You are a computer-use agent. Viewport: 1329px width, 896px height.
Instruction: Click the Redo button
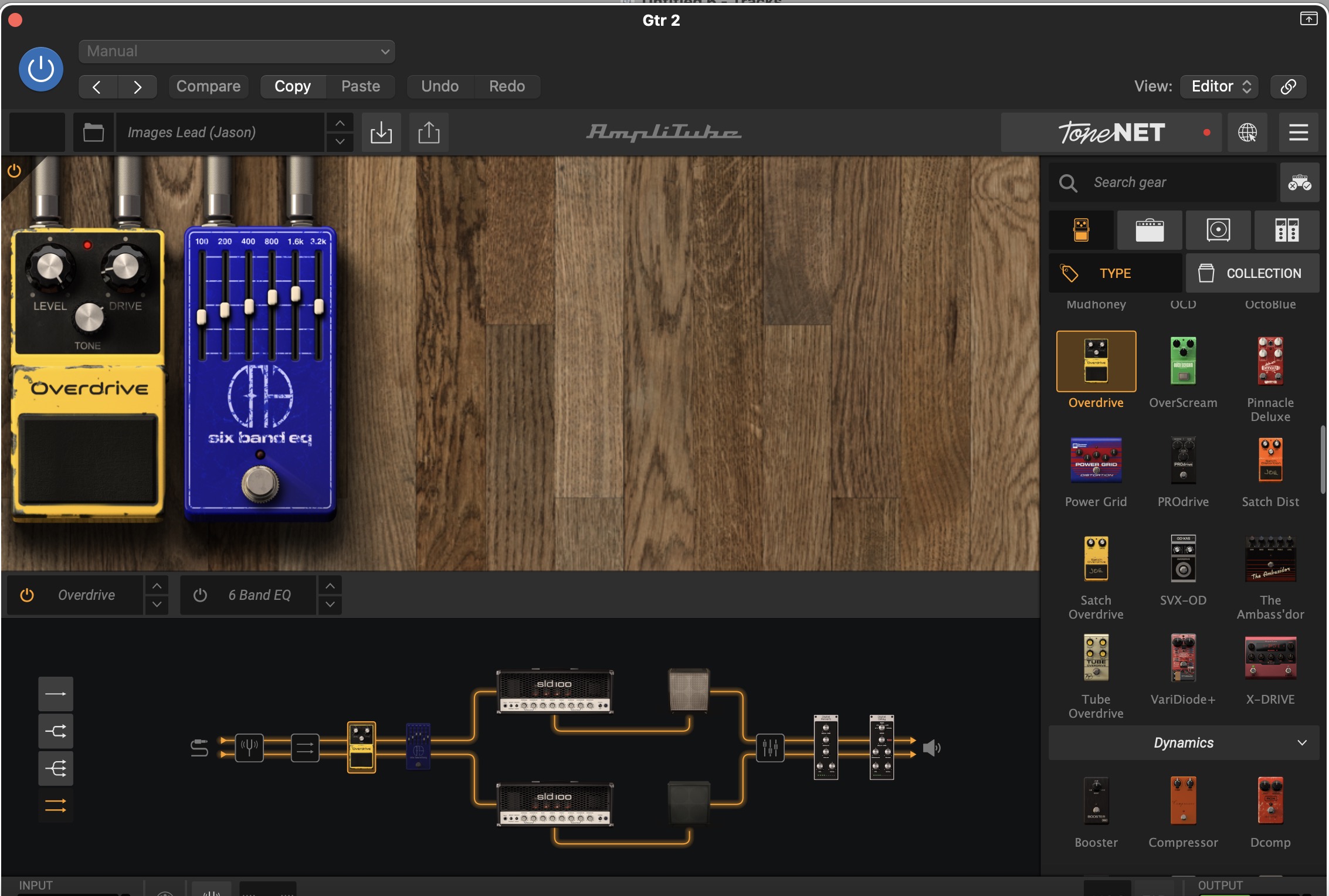click(x=507, y=86)
